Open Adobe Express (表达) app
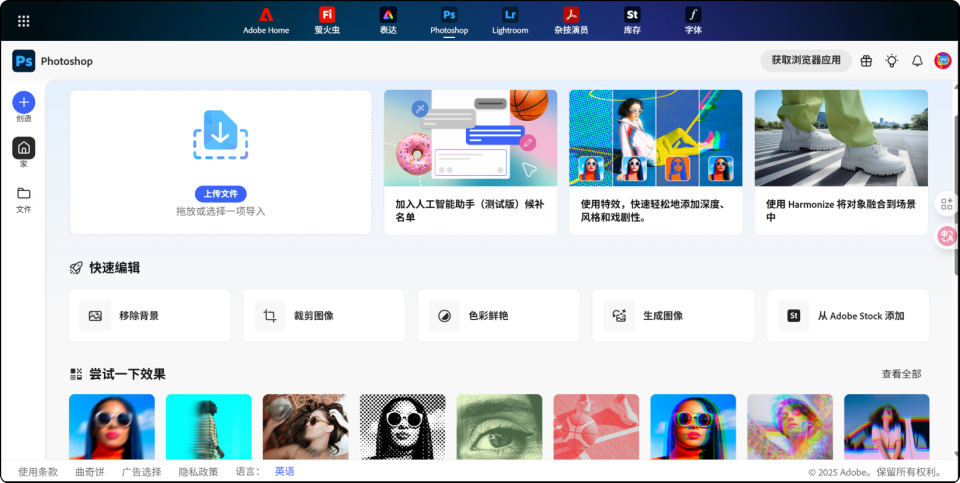 (388, 21)
